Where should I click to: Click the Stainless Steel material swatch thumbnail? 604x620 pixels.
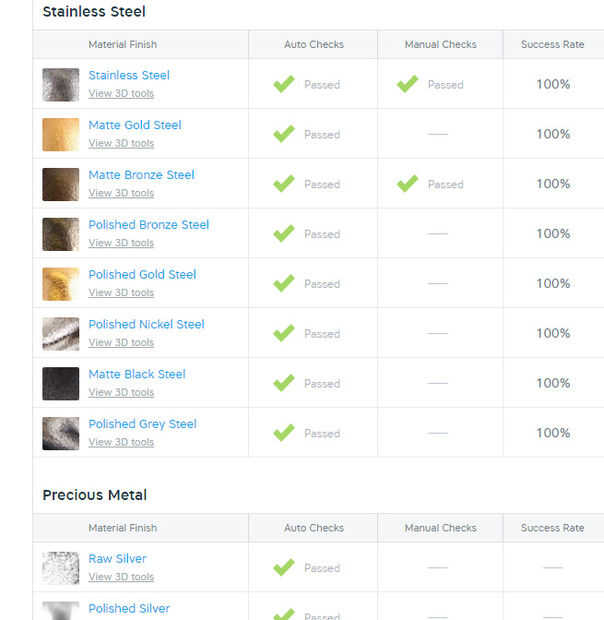pos(60,84)
